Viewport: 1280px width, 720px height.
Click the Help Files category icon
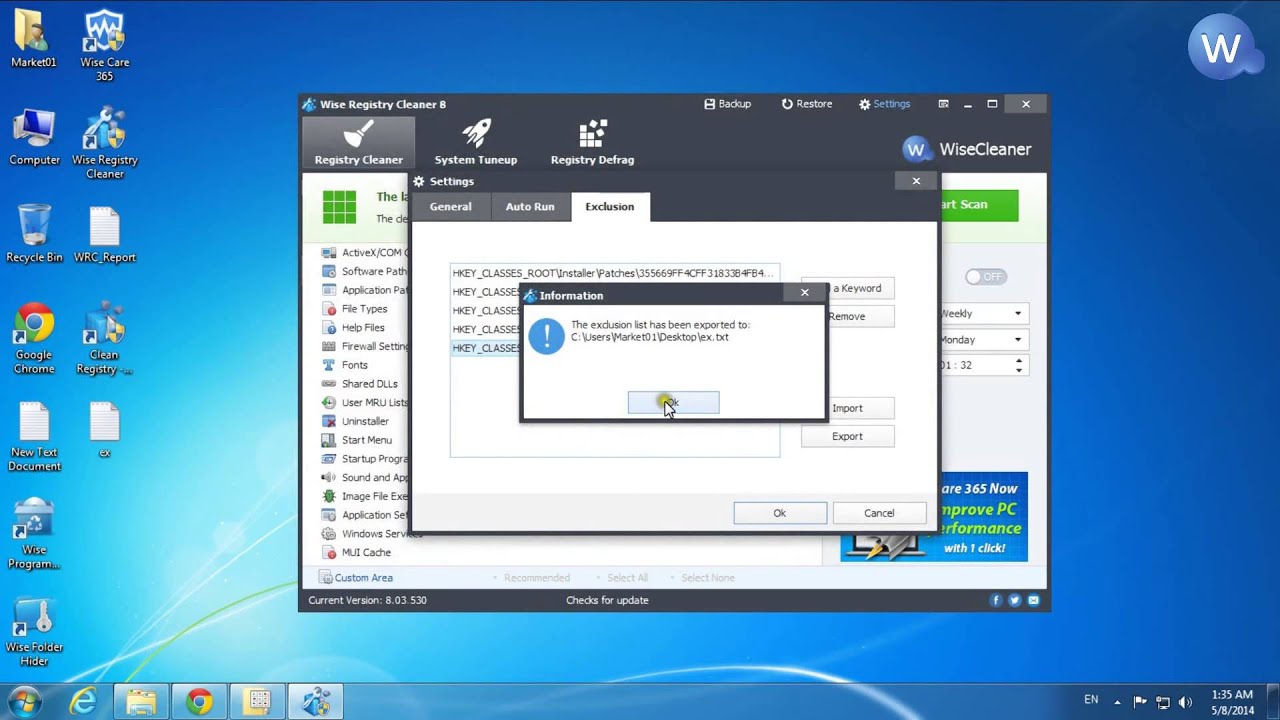click(x=329, y=327)
